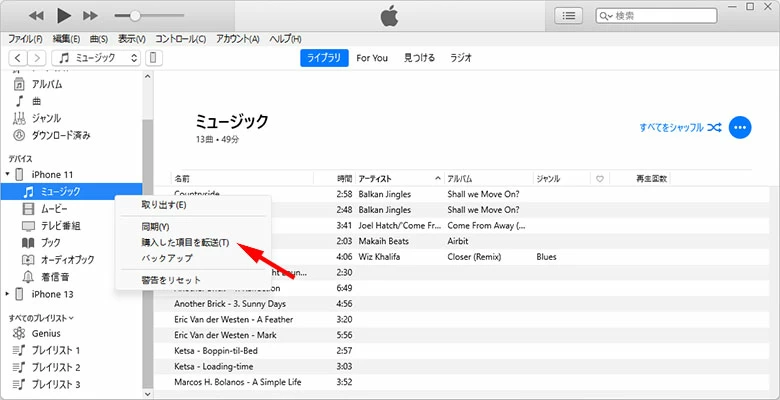The image size is (780, 400).
Task: Skip to the next track
Action: (x=91, y=16)
